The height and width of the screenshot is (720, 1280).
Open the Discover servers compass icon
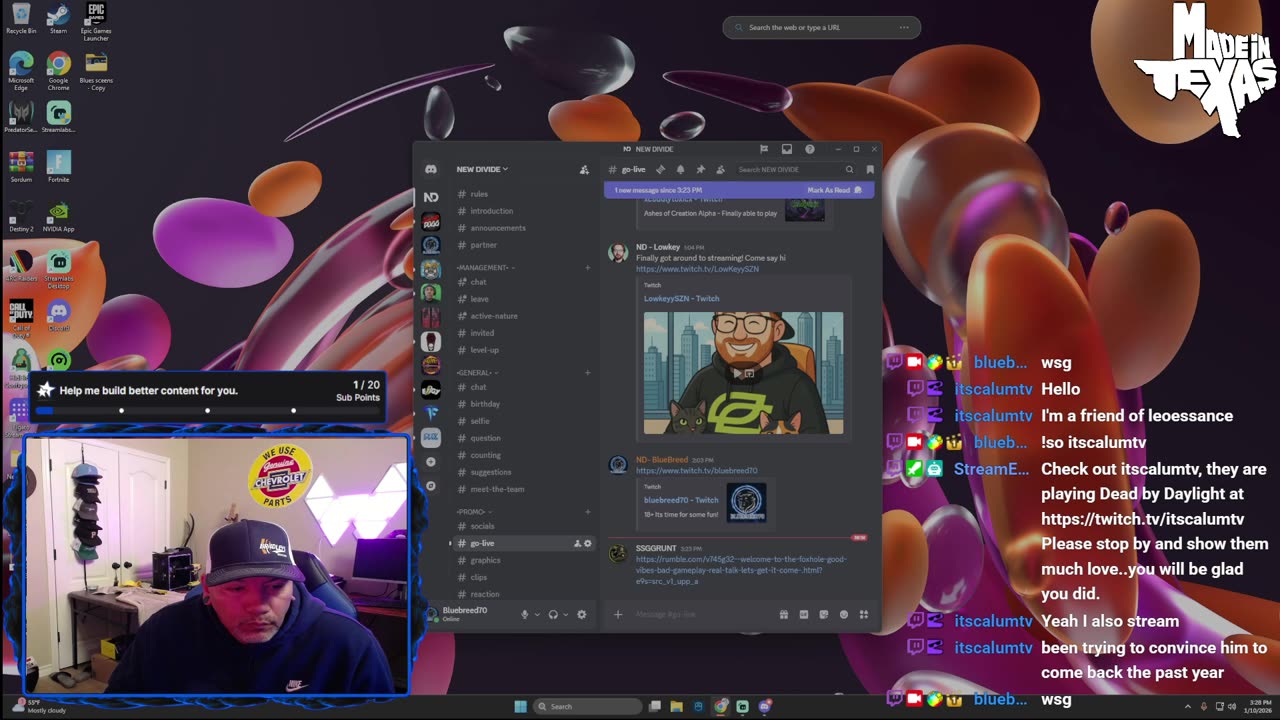(431, 486)
